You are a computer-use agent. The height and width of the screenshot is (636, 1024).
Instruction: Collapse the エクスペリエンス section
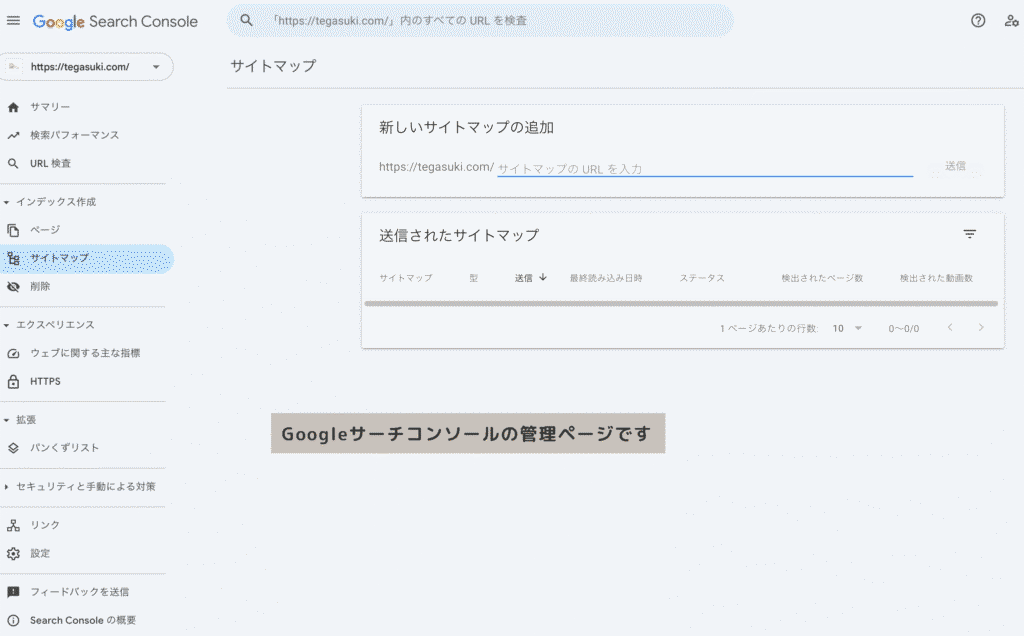tap(7, 325)
